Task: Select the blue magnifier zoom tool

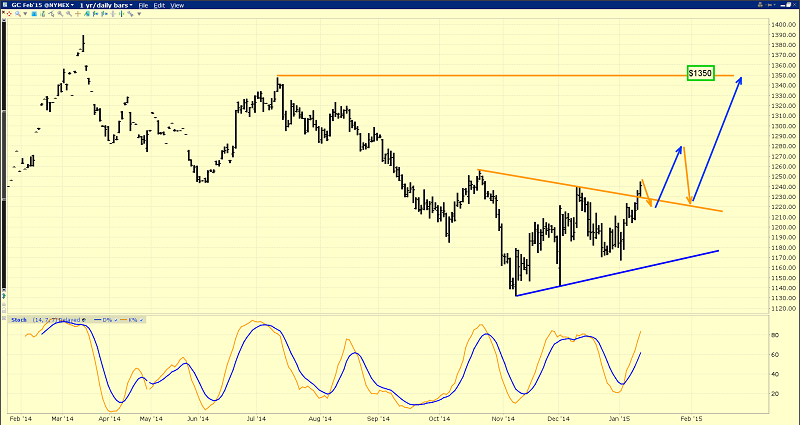Action: click(18, 14)
